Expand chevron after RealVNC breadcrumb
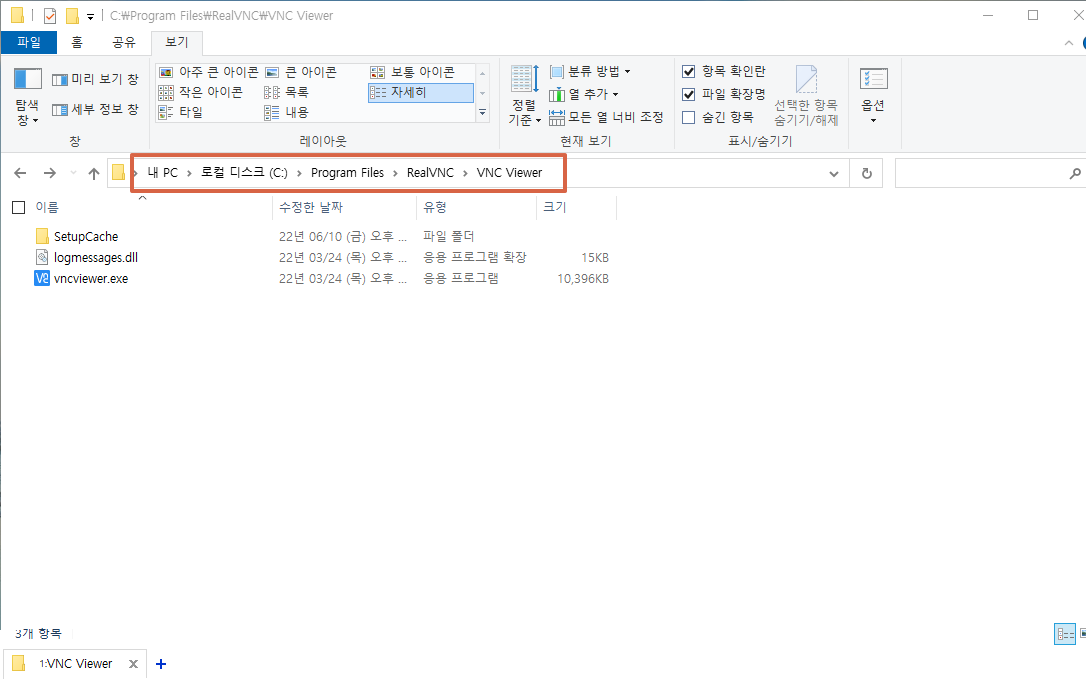Screen dimensions: 1086x680 [x=465, y=174]
